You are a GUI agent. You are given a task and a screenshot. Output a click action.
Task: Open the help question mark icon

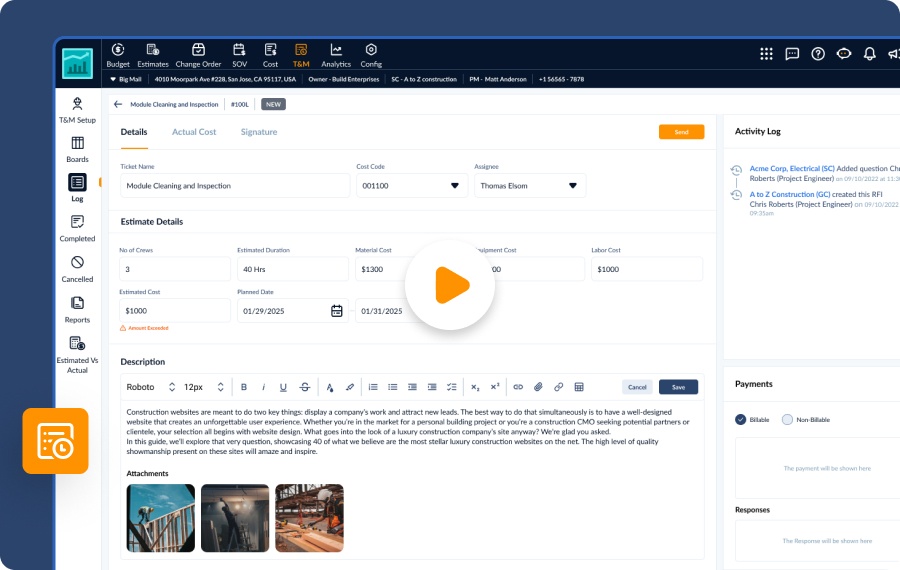(x=818, y=54)
